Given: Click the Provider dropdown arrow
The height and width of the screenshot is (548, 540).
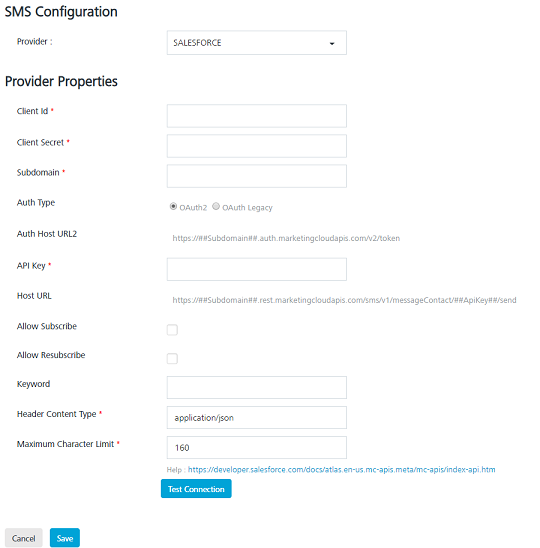Looking at the screenshot, I should 332,44.
